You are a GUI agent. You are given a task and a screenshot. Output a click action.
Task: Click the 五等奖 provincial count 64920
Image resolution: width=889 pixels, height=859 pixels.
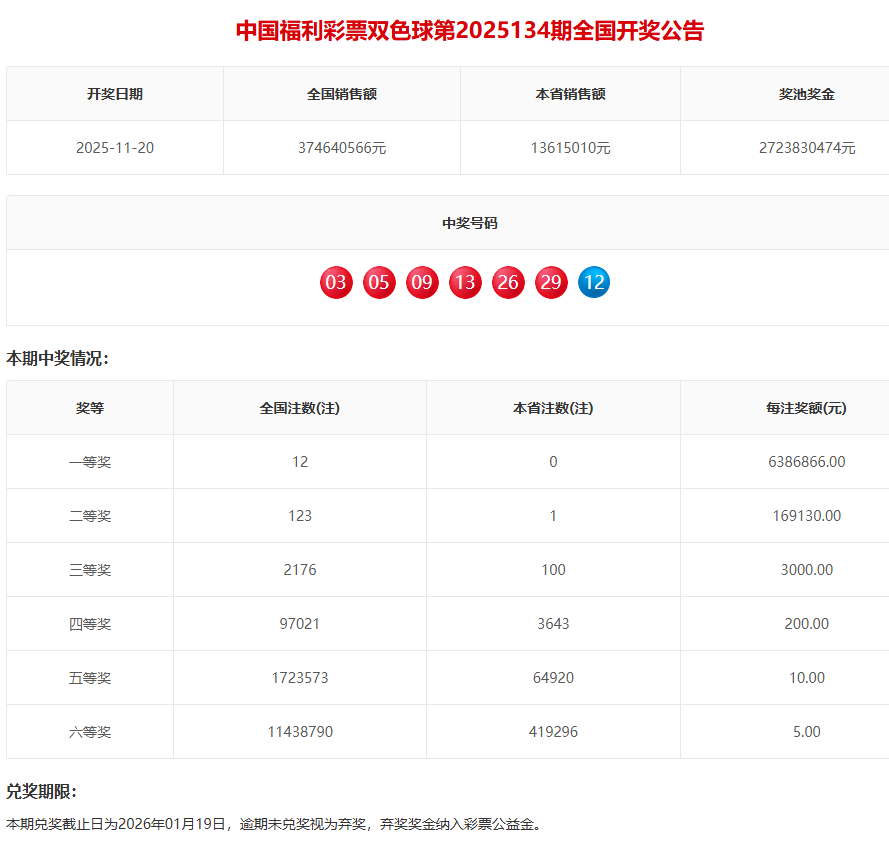553,678
